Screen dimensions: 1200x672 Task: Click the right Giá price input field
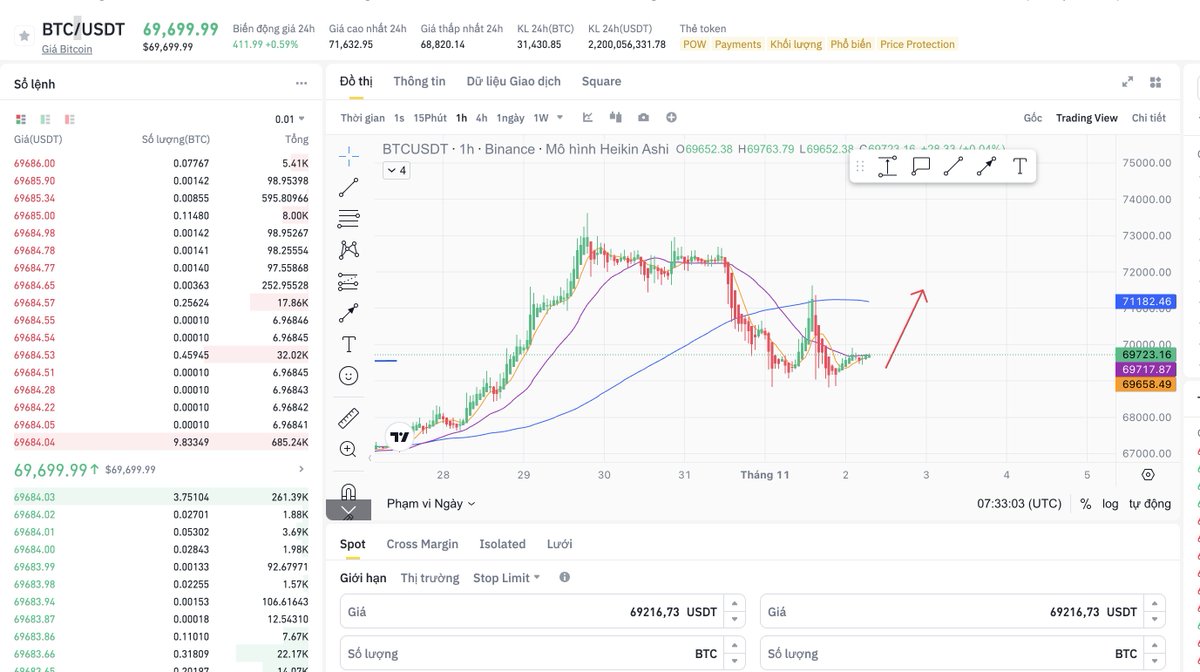point(962,611)
